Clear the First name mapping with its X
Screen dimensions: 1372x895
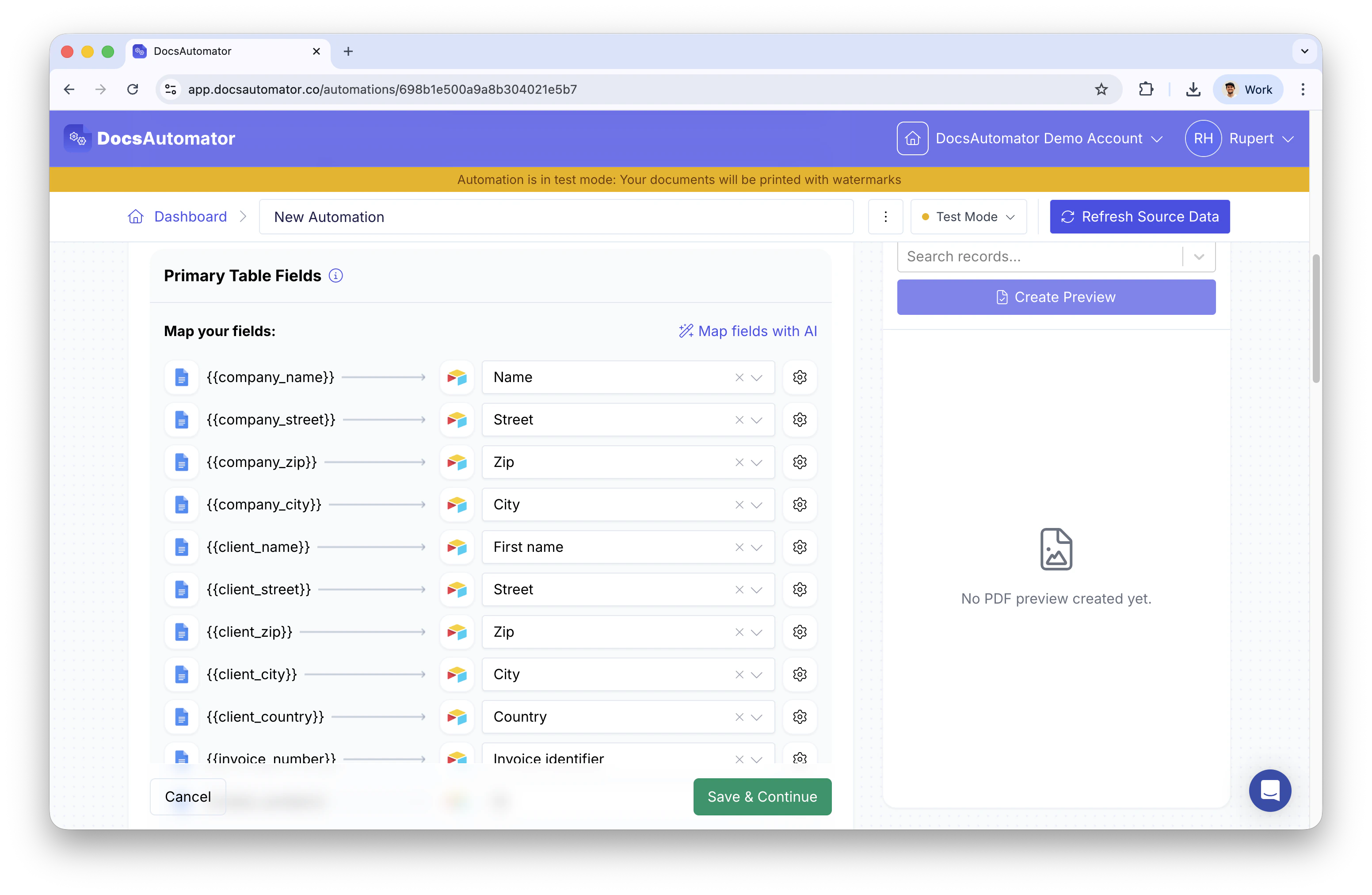(739, 547)
